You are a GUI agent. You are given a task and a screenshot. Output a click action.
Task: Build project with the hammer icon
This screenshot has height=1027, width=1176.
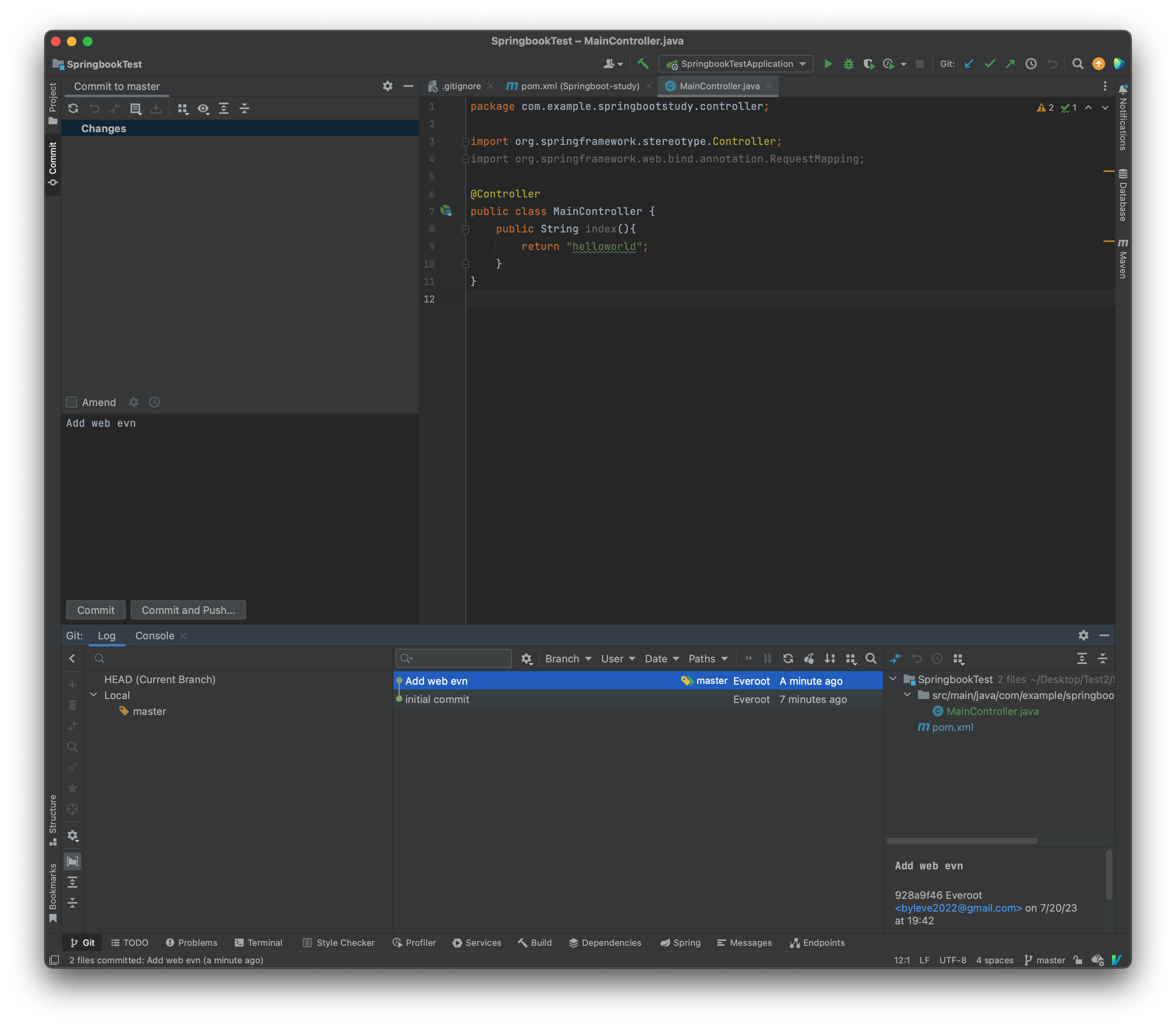point(643,64)
